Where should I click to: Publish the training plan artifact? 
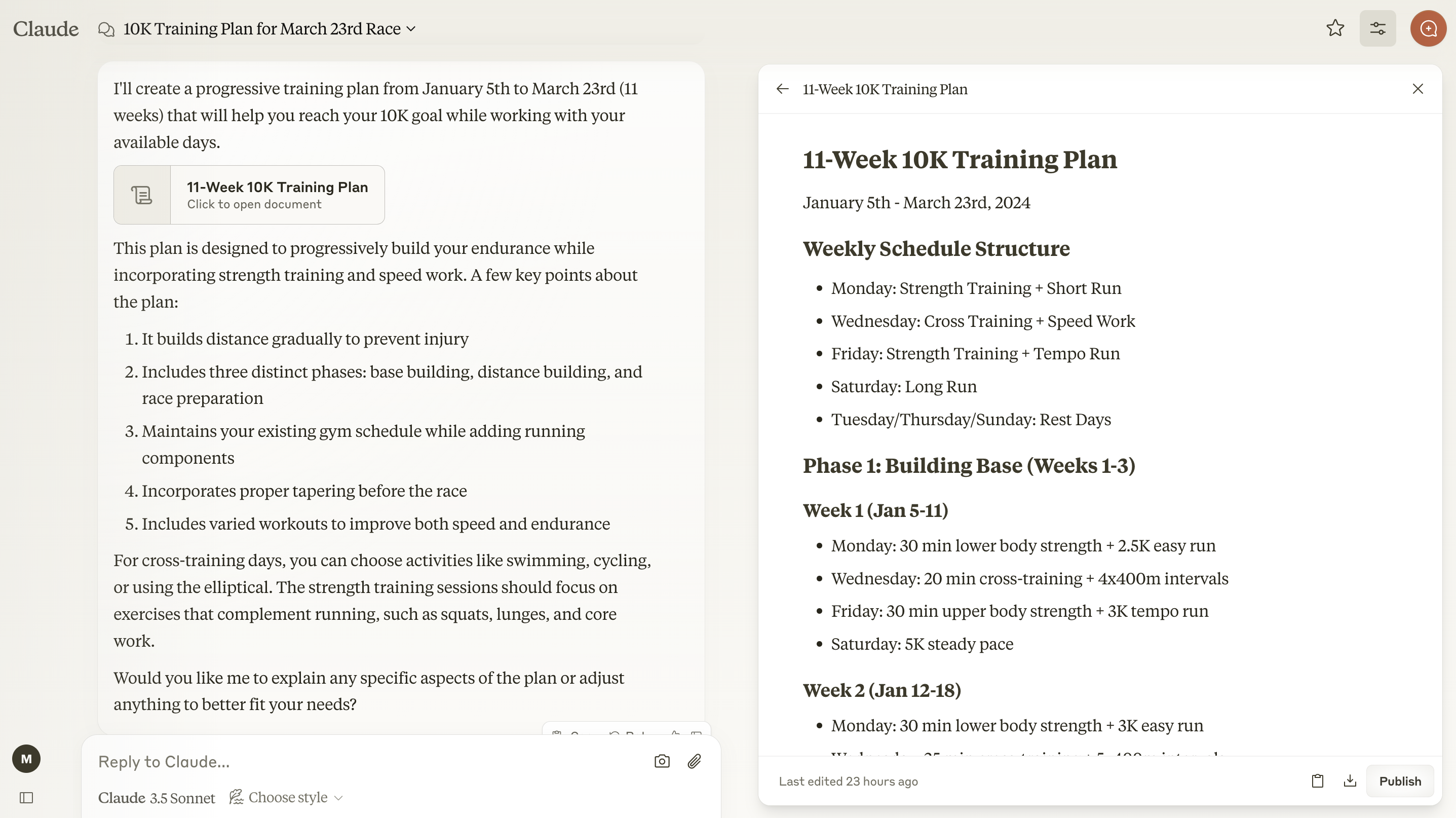coord(1400,780)
